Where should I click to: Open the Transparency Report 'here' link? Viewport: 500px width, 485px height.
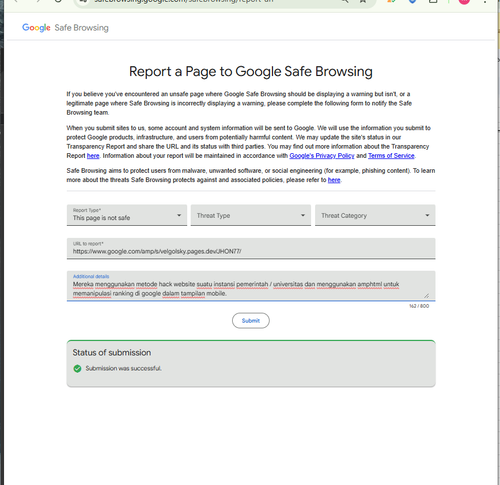coord(93,156)
